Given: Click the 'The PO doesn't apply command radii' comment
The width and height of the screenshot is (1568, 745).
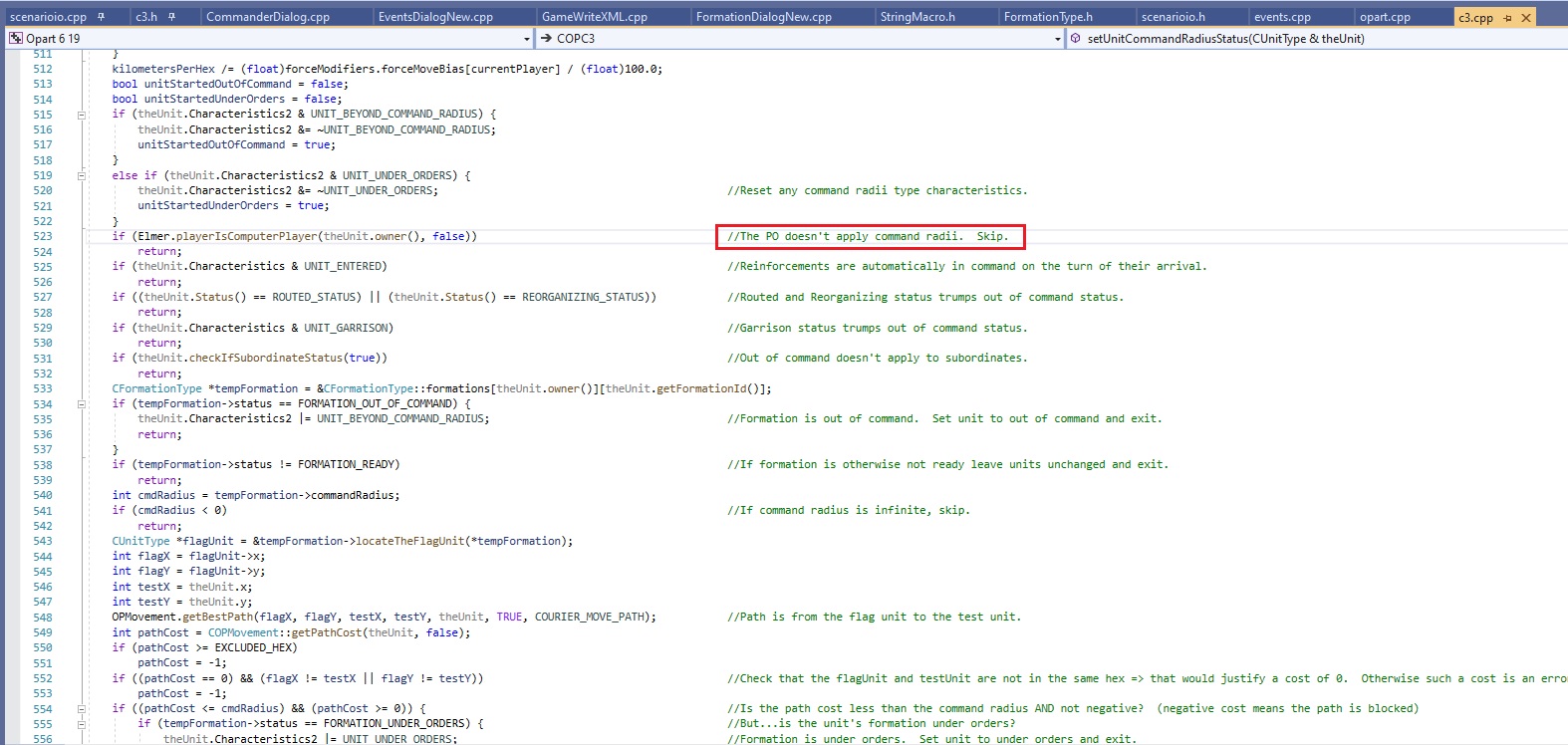Looking at the screenshot, I should pyautogui.click(x=868, y=236).
